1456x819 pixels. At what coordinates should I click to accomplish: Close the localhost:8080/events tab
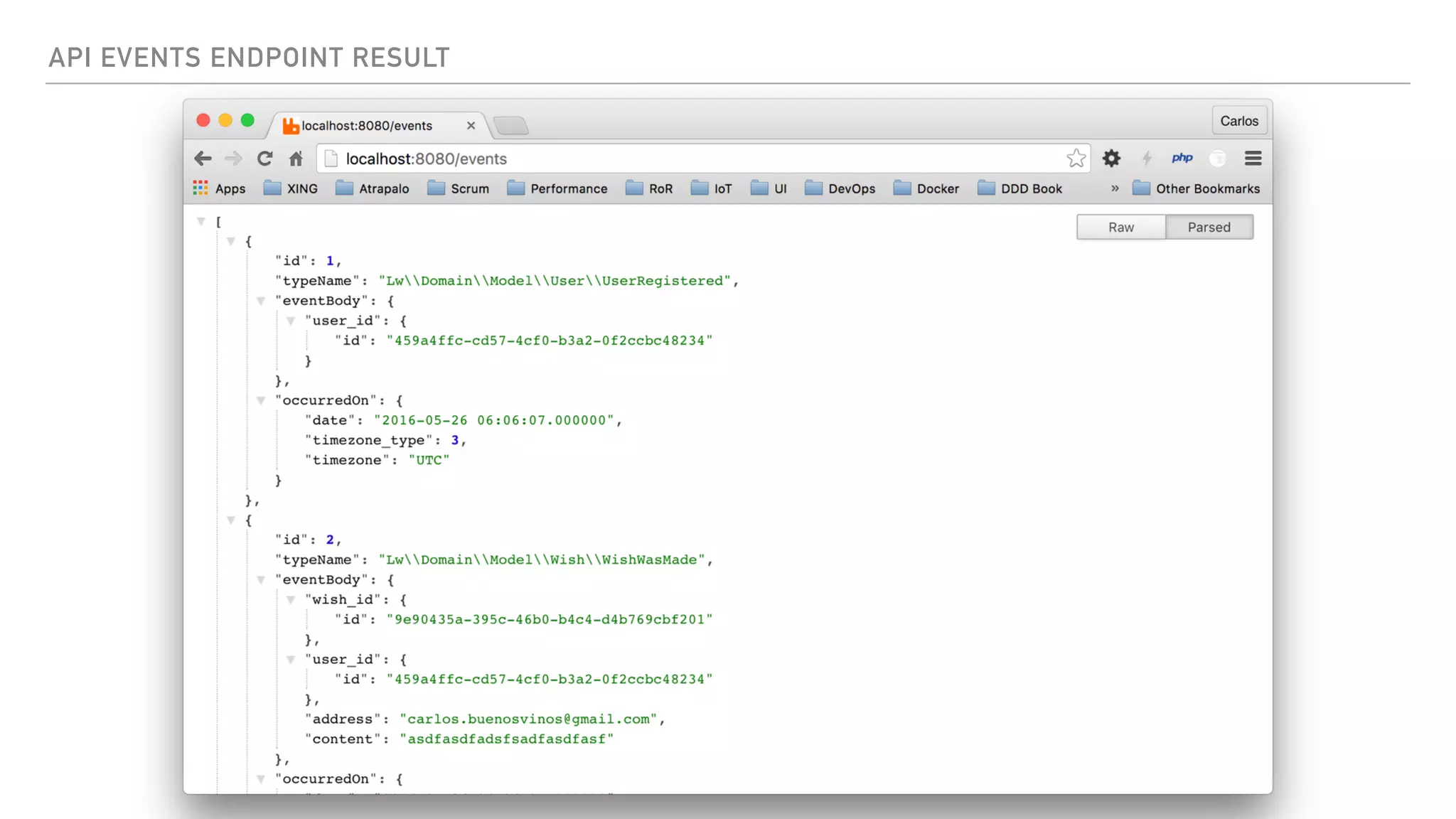pos(471,126)
